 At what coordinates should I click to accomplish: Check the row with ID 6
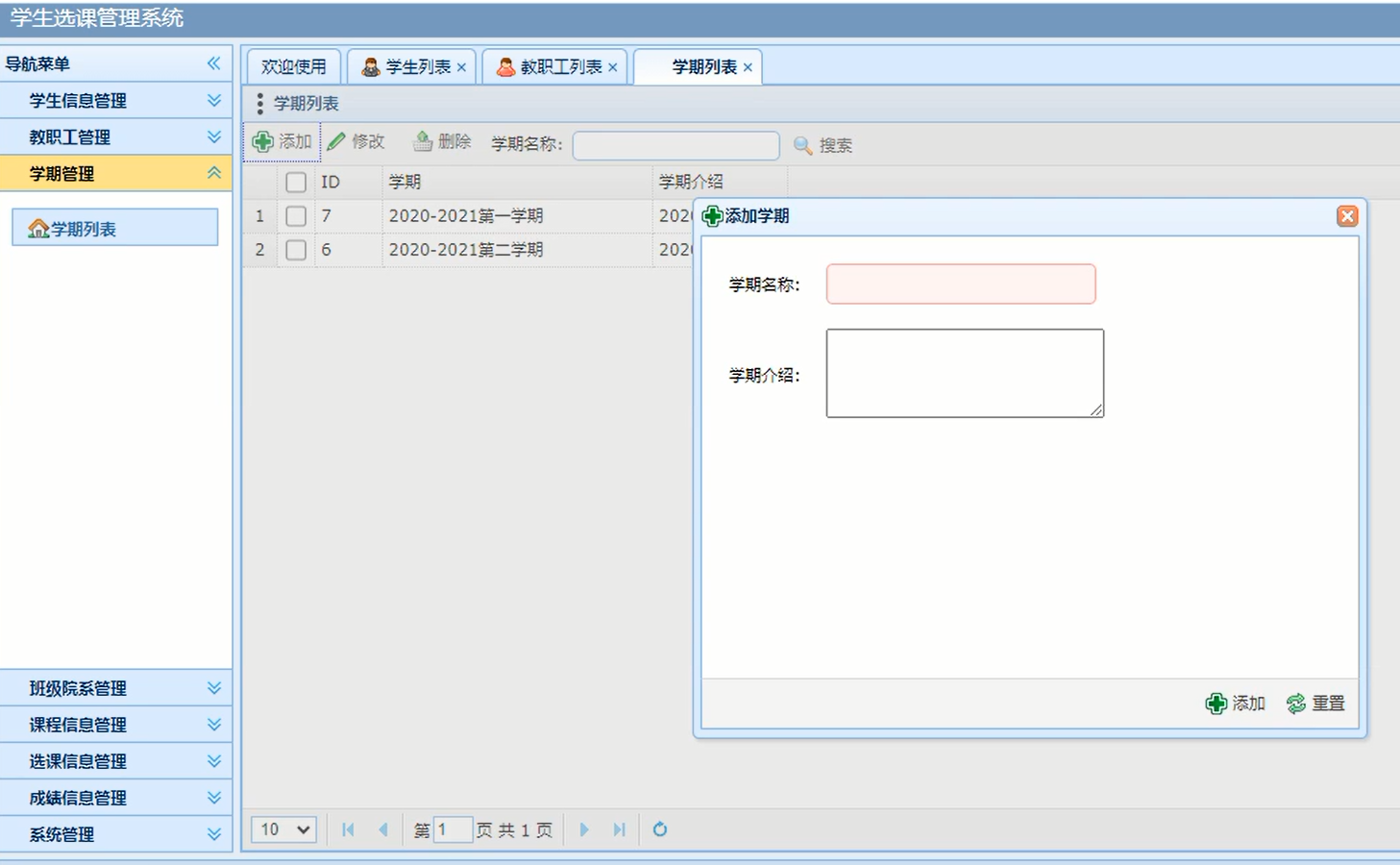[296, 250]
